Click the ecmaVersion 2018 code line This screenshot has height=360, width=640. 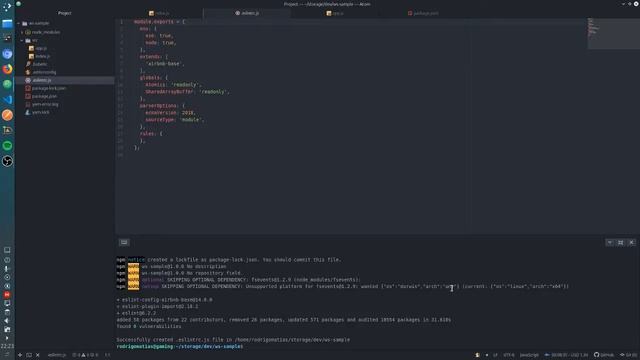coord(171,113)
